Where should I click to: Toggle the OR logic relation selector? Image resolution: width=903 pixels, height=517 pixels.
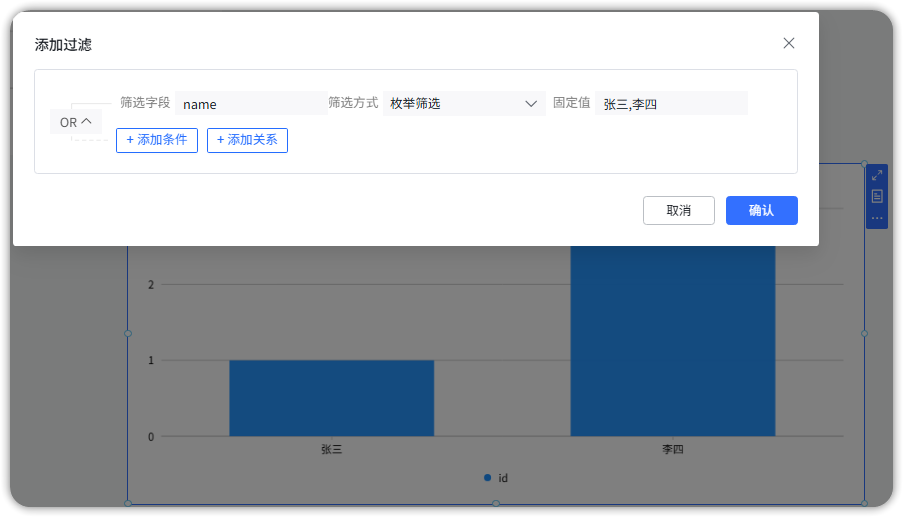pyautogui.click(x=76, y=122)
